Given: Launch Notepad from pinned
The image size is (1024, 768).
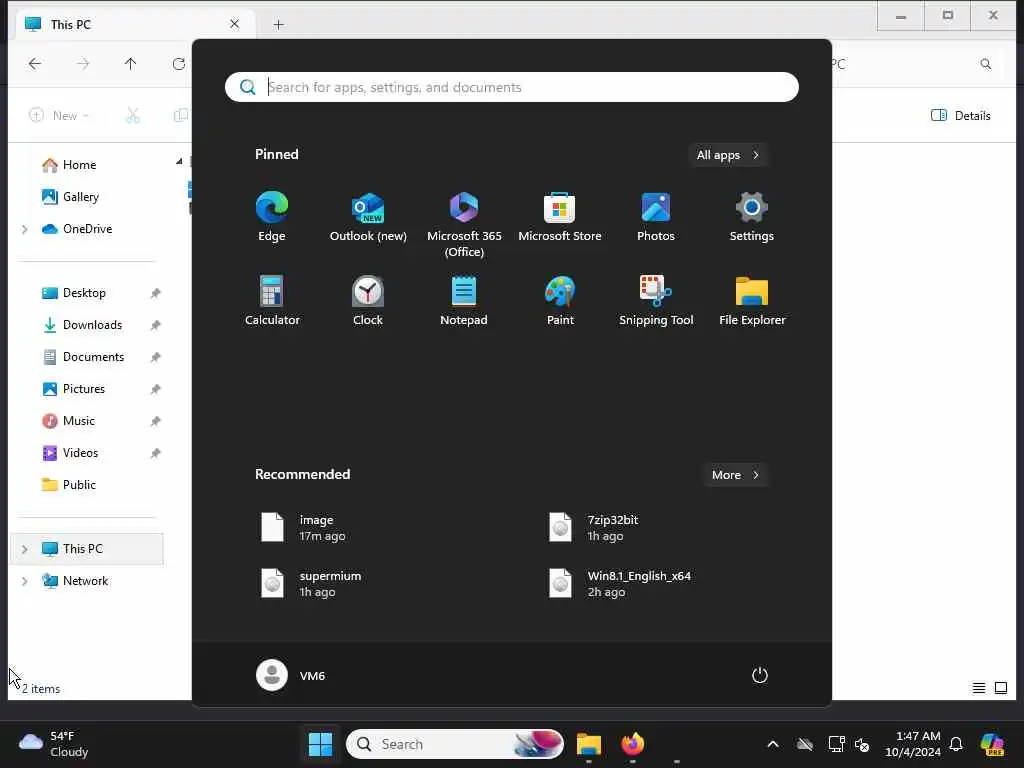Looking at the screenshot, I should tap(464, 300).
